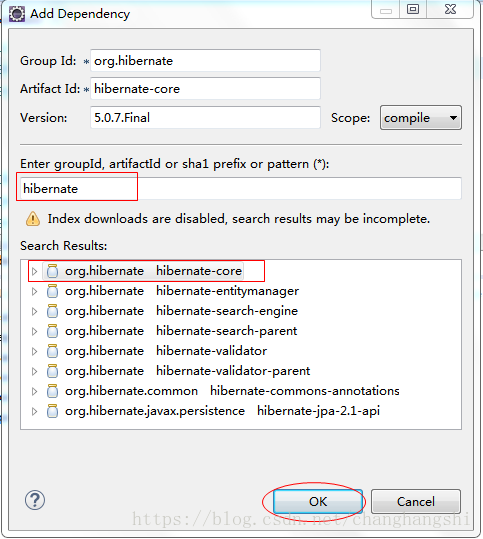Click the Version field showing 5.0.7.Final
The width and height of the screenshot is (483, 539).
coord(205,118)
